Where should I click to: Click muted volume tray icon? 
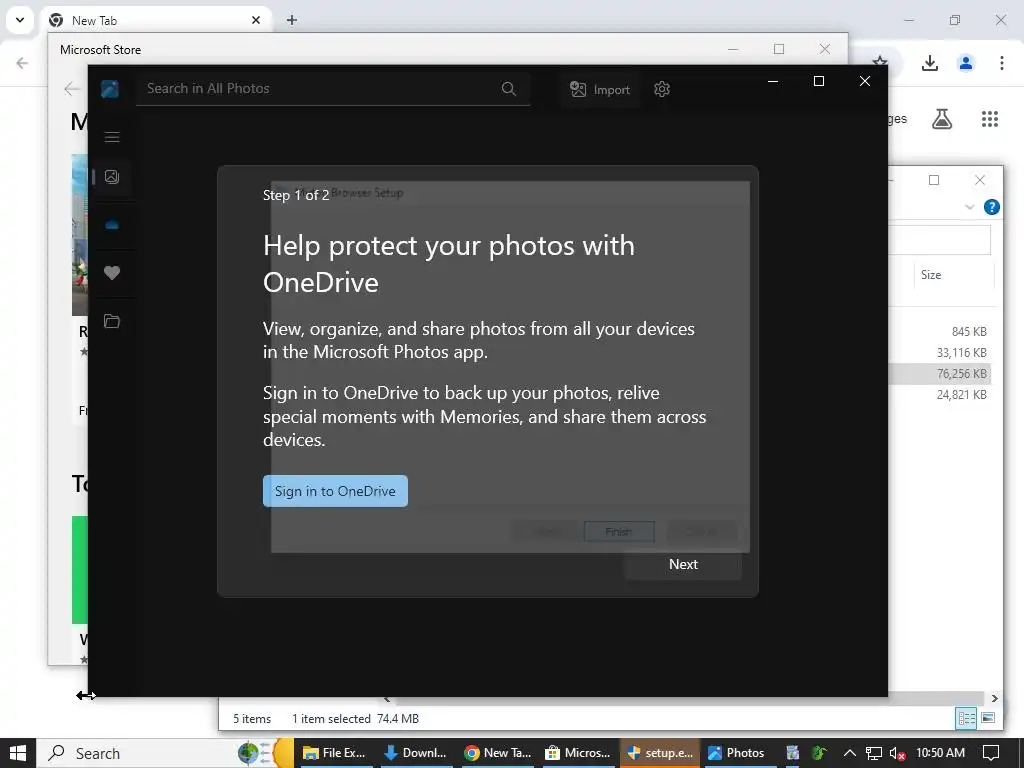pos(897,753)
